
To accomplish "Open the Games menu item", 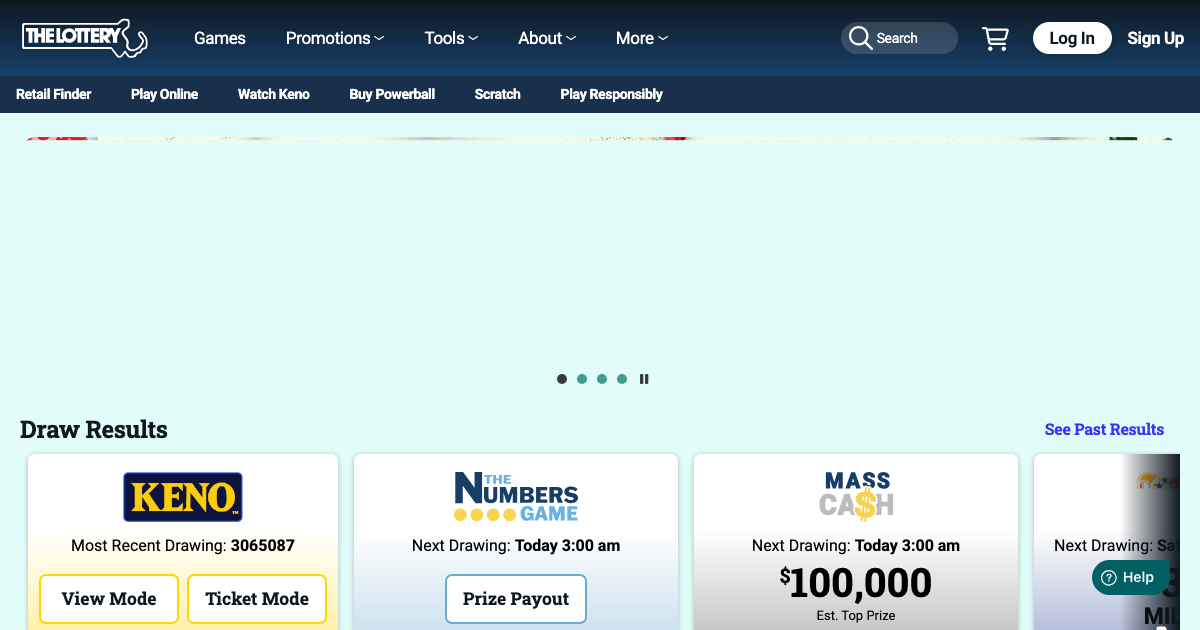I will (x=220, y=38).
